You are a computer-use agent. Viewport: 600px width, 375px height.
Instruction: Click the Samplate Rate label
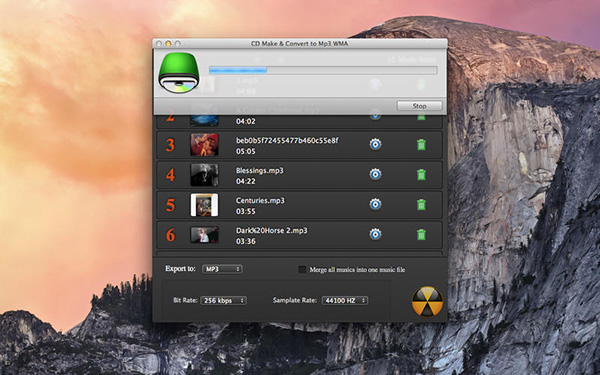(295, 300)
